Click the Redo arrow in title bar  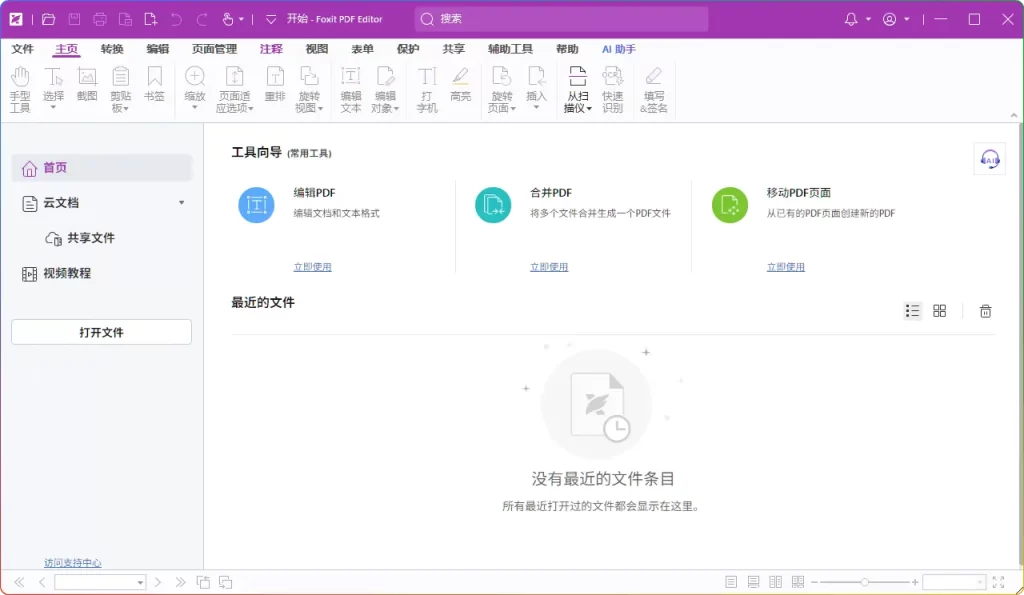coord(202,19)
